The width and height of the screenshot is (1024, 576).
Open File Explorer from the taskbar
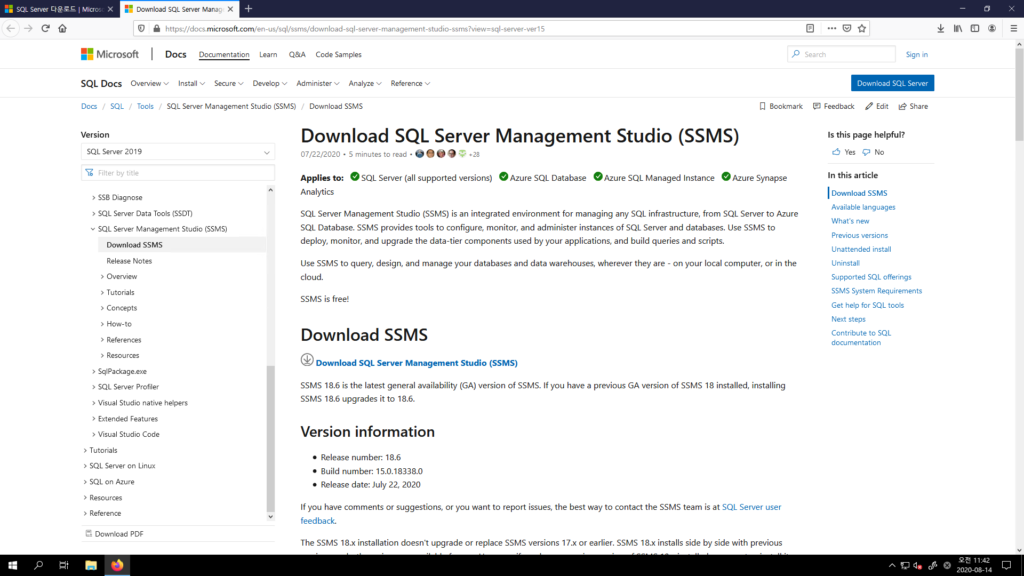(x=90, y=565)
